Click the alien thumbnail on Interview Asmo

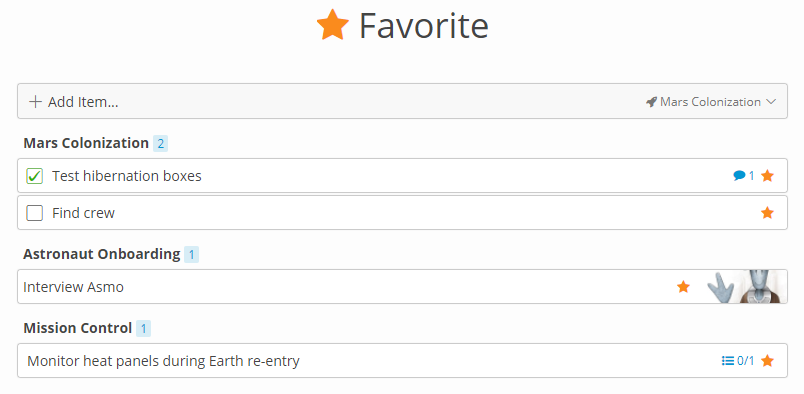tap(746, 286)
